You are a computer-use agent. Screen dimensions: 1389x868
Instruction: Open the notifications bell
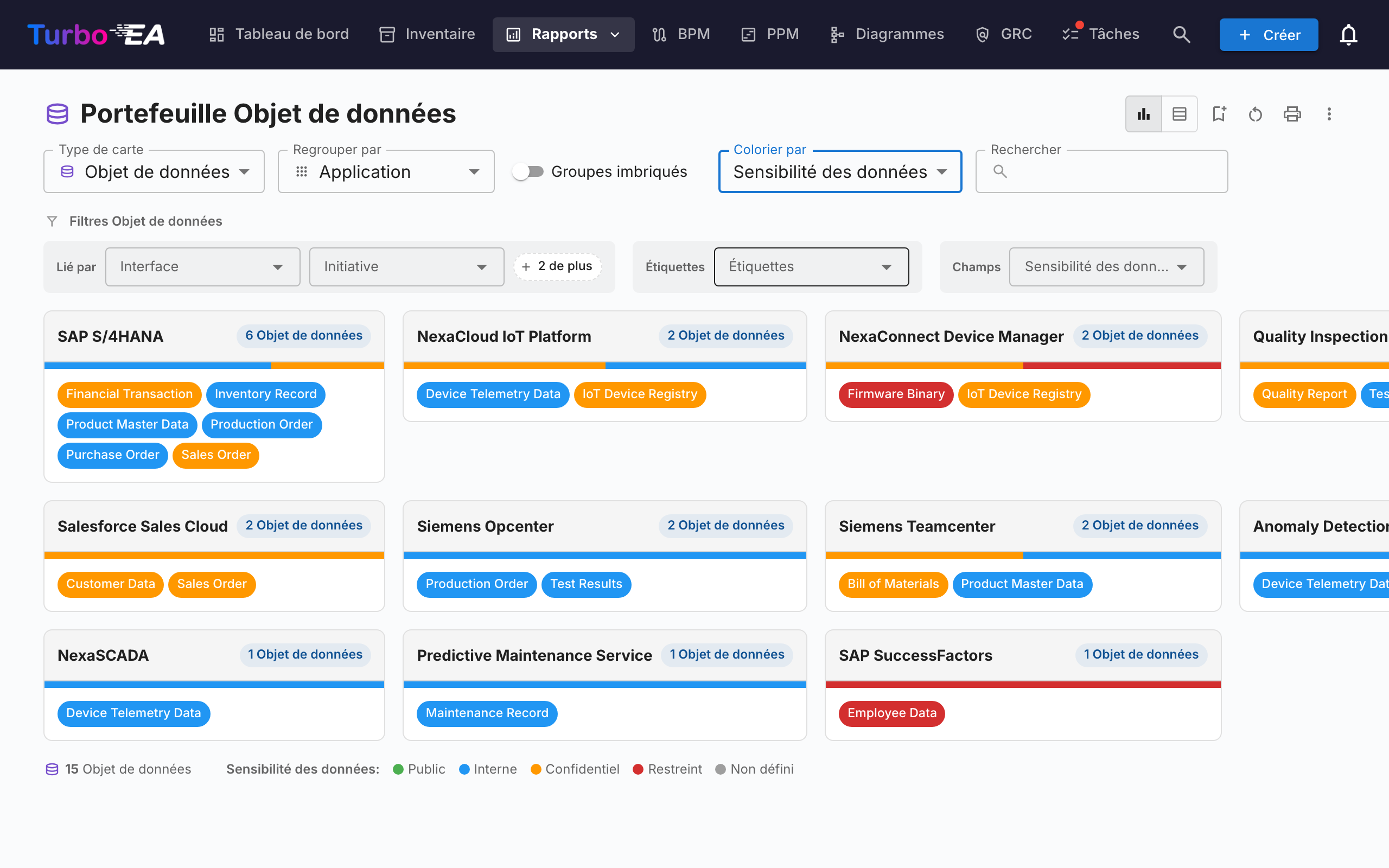[1348, 34]
